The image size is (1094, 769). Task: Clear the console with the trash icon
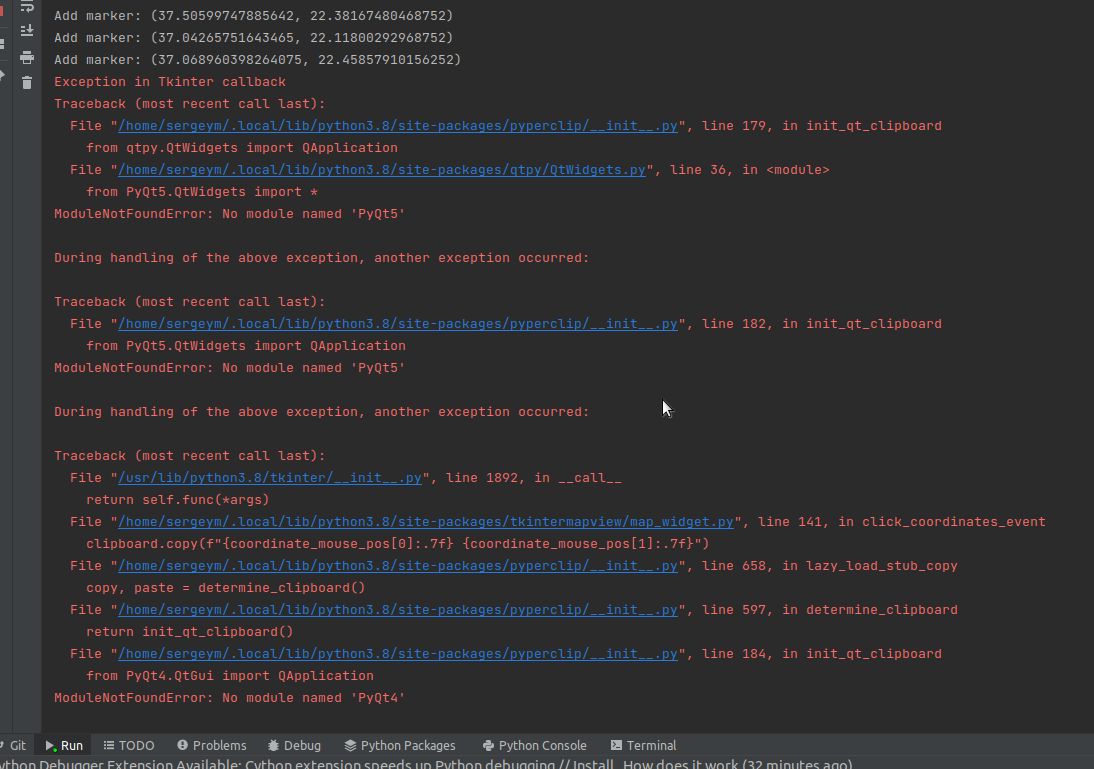[27, 82]
